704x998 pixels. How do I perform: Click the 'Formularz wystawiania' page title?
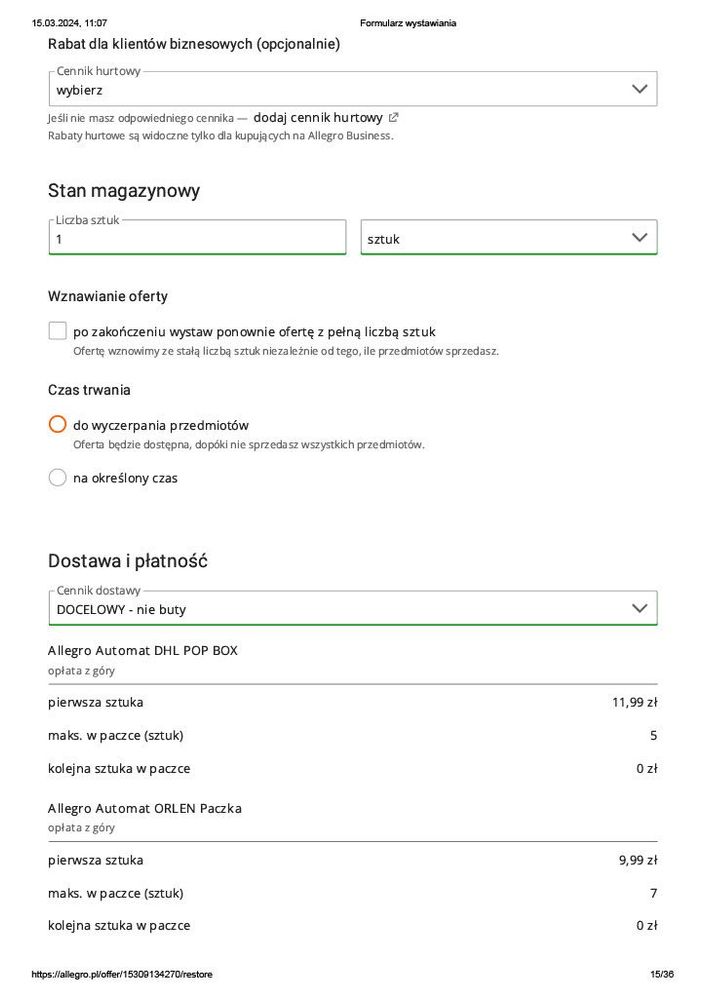tap(408, 23)
